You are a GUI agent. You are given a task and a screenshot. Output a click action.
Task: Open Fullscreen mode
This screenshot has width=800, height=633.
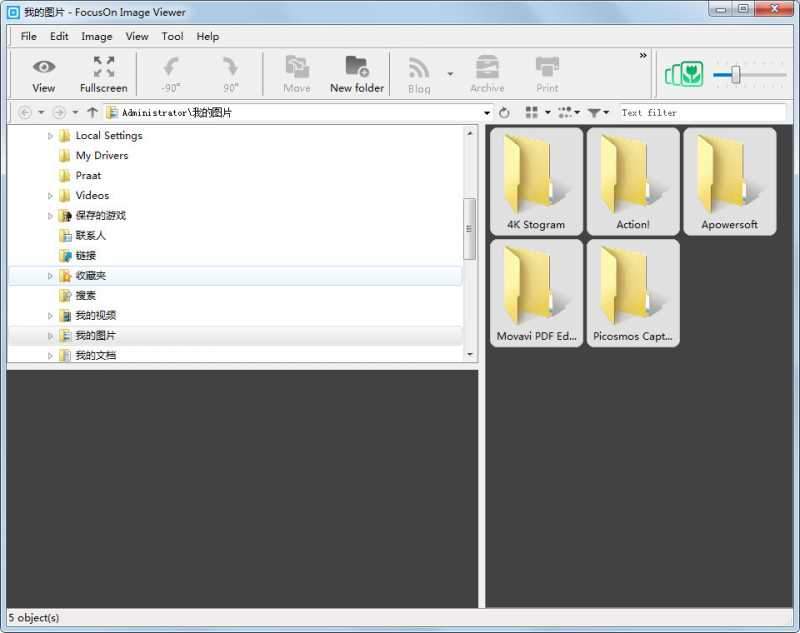103,72
